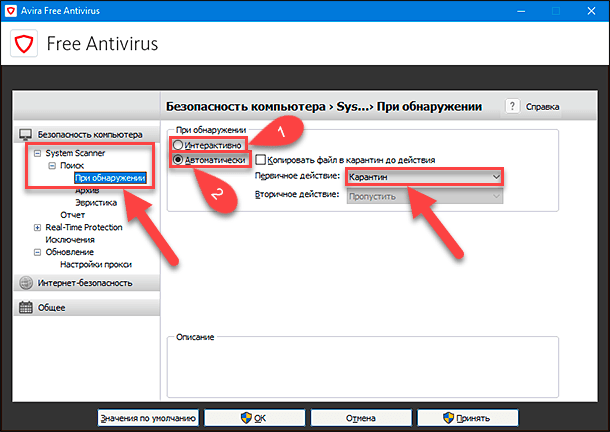Apply changes with the Принять button

click(468, 418)
